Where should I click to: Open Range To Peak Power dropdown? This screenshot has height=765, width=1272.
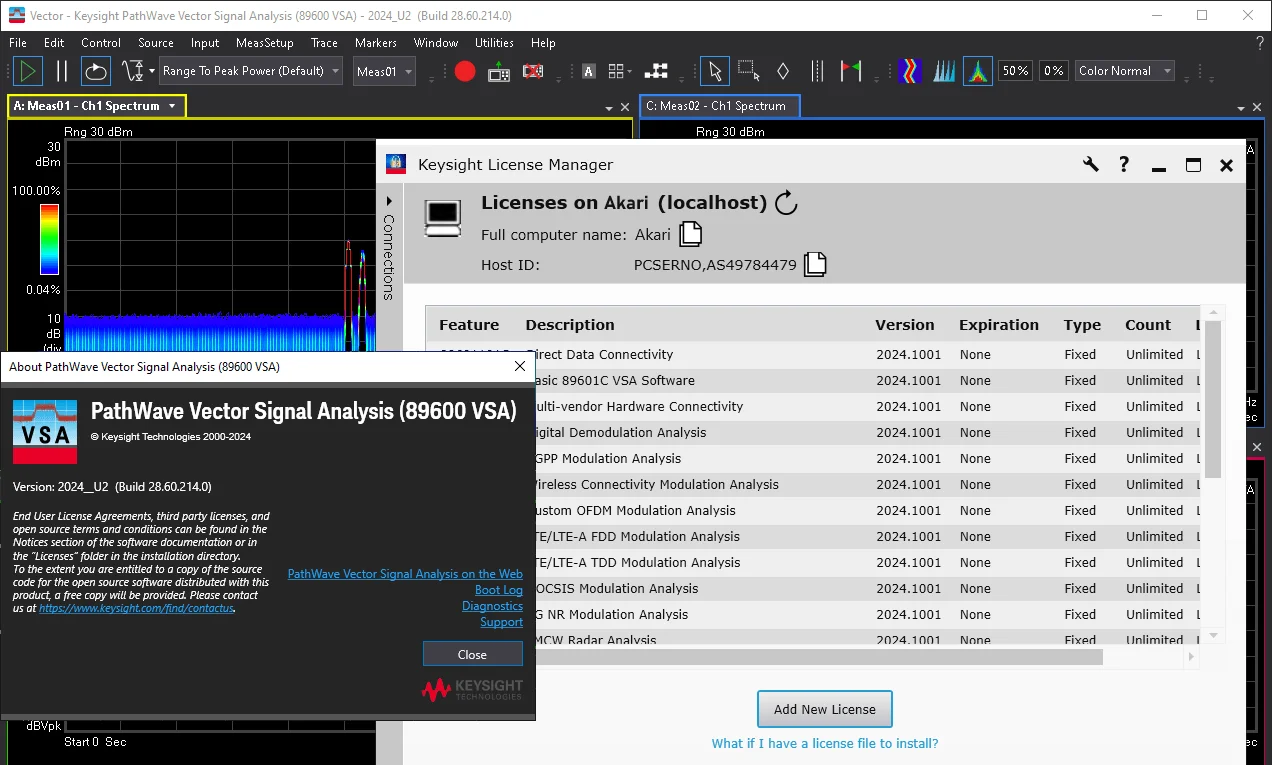[x=251, y=71]
